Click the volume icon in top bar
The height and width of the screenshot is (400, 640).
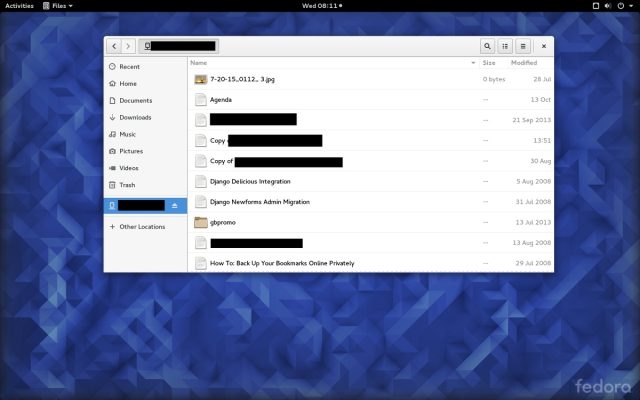[608, 6]
